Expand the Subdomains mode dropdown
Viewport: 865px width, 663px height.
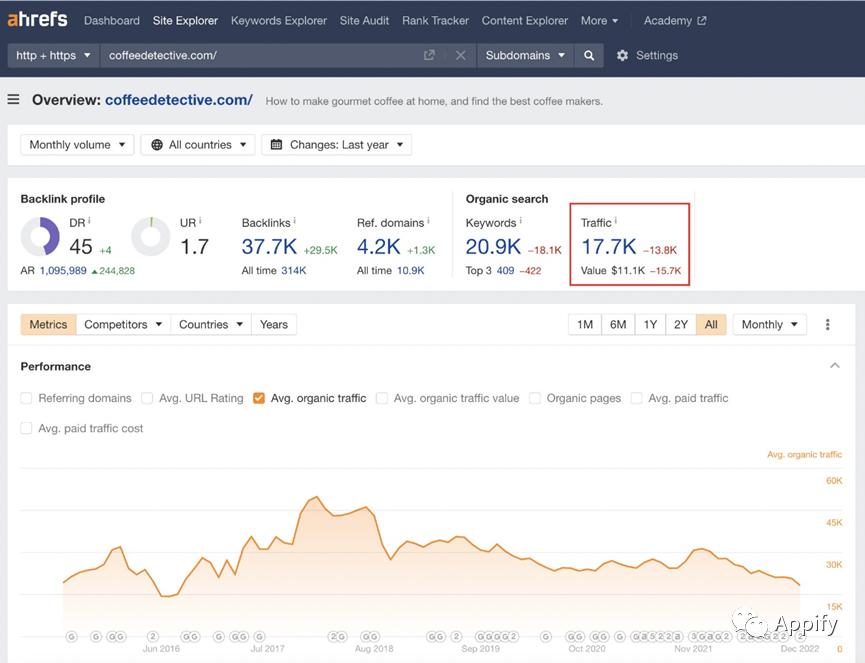525,56
